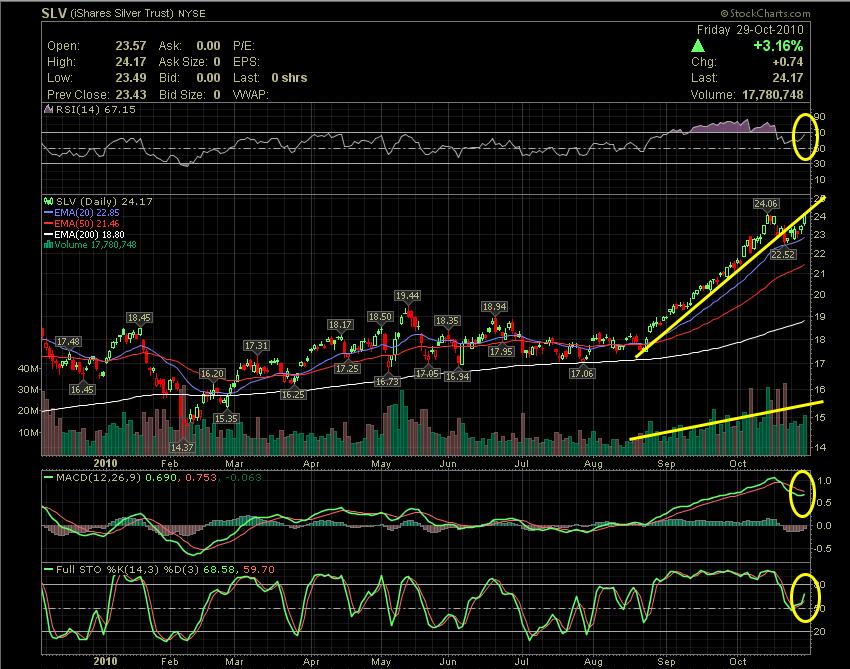Screen dimensions: 850x669
Task: Click the stochastic %D value 59.70
Action: (x=259, y=570)
